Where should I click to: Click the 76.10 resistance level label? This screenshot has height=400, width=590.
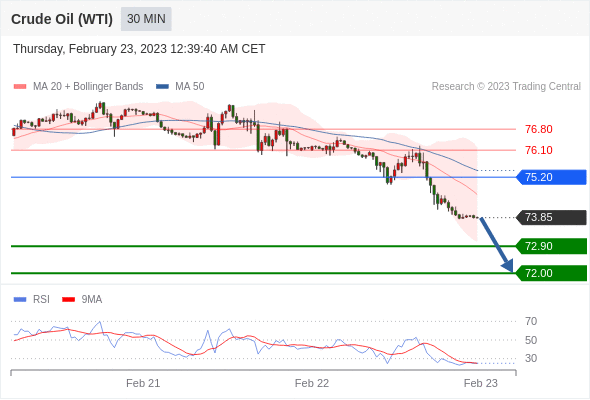pos(539,150)
